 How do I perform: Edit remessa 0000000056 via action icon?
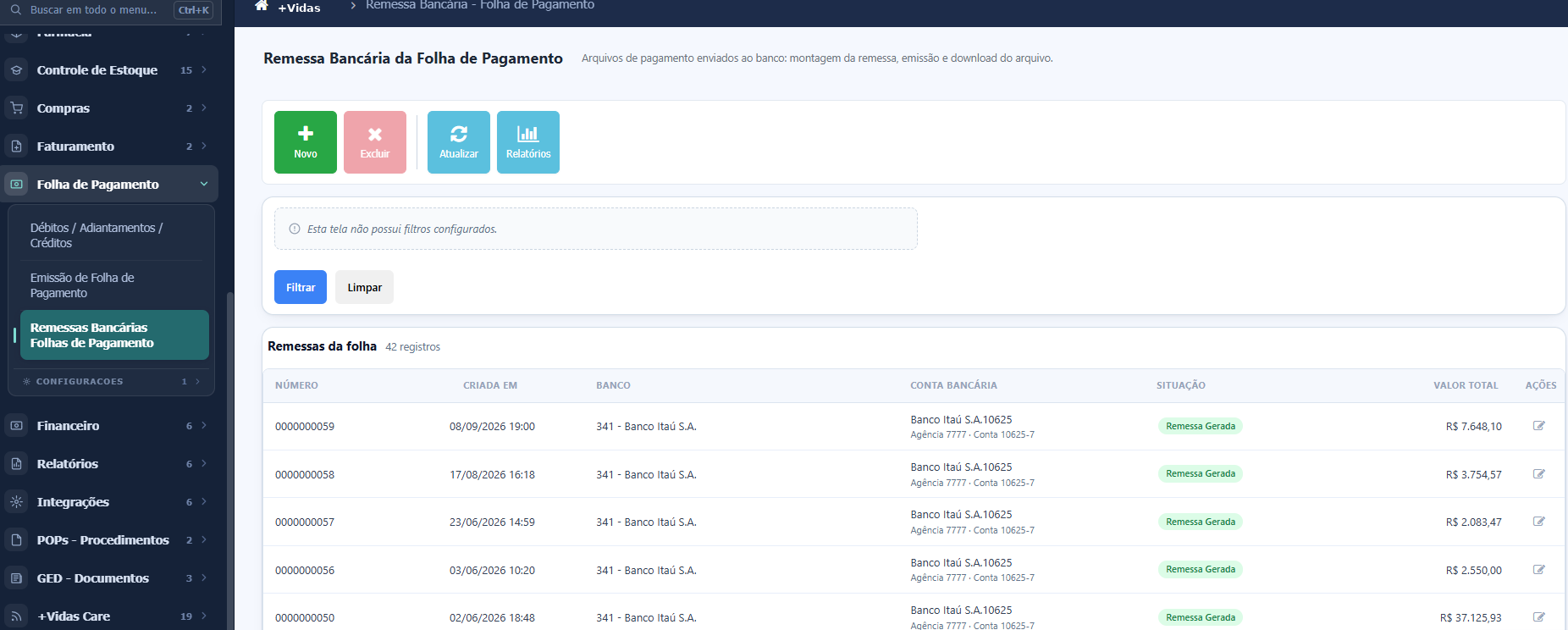point(1539,570)
